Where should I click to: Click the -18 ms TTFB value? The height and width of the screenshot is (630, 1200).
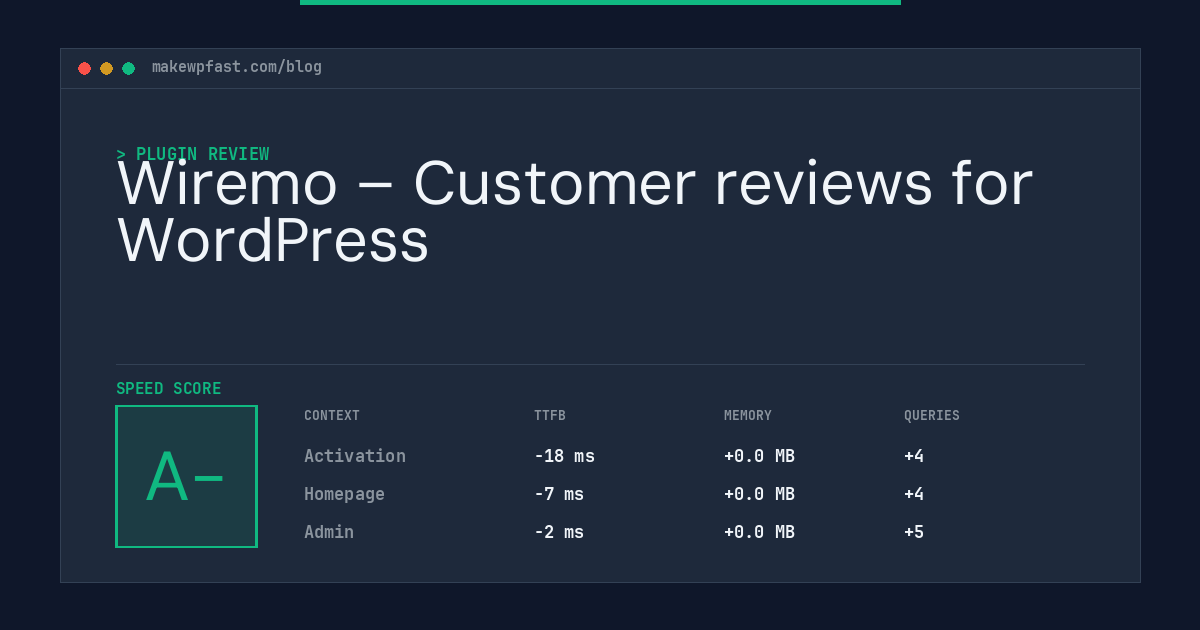(564, 456)
